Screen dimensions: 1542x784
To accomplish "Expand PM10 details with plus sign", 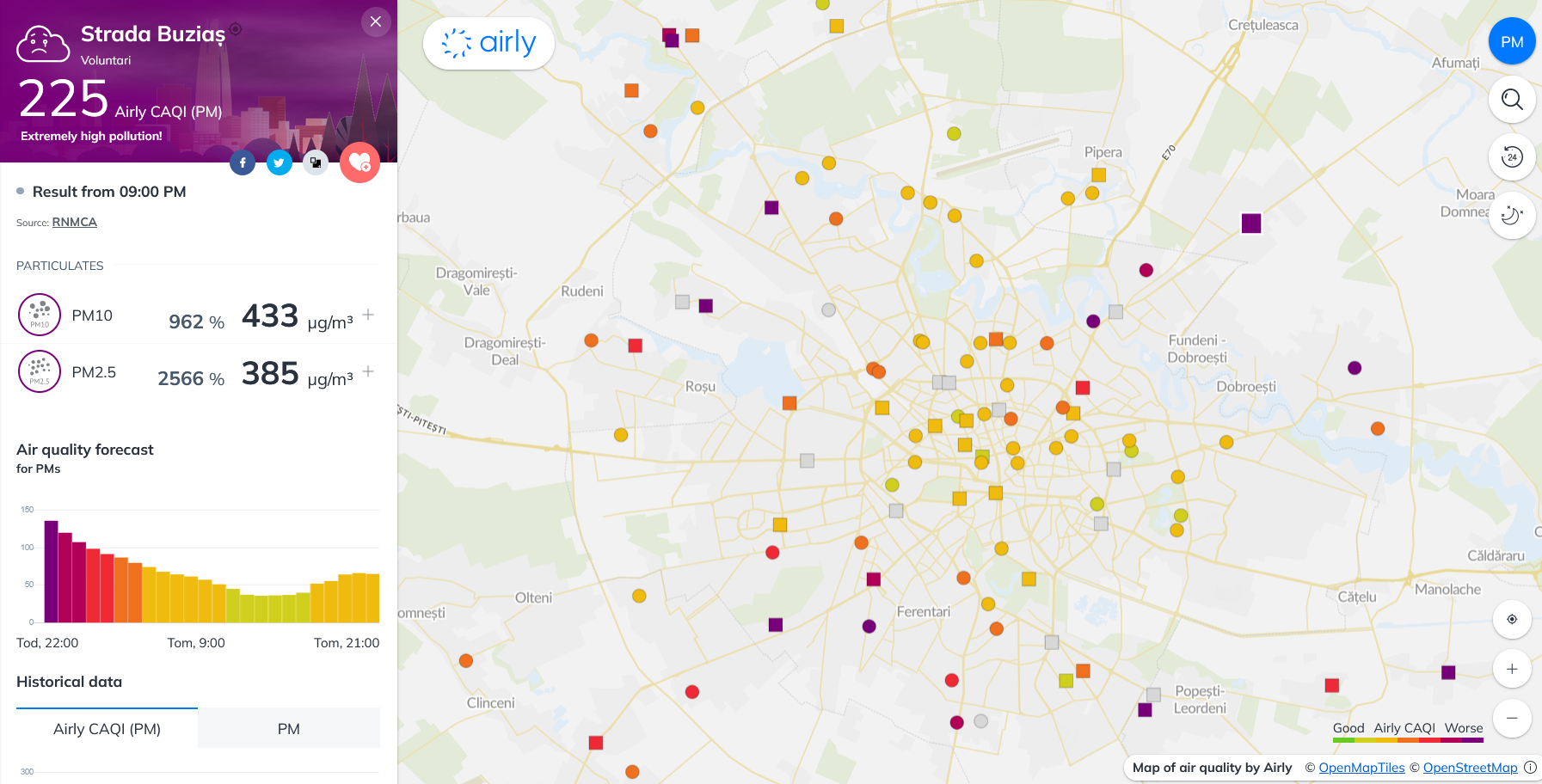I will click(368, 315).
